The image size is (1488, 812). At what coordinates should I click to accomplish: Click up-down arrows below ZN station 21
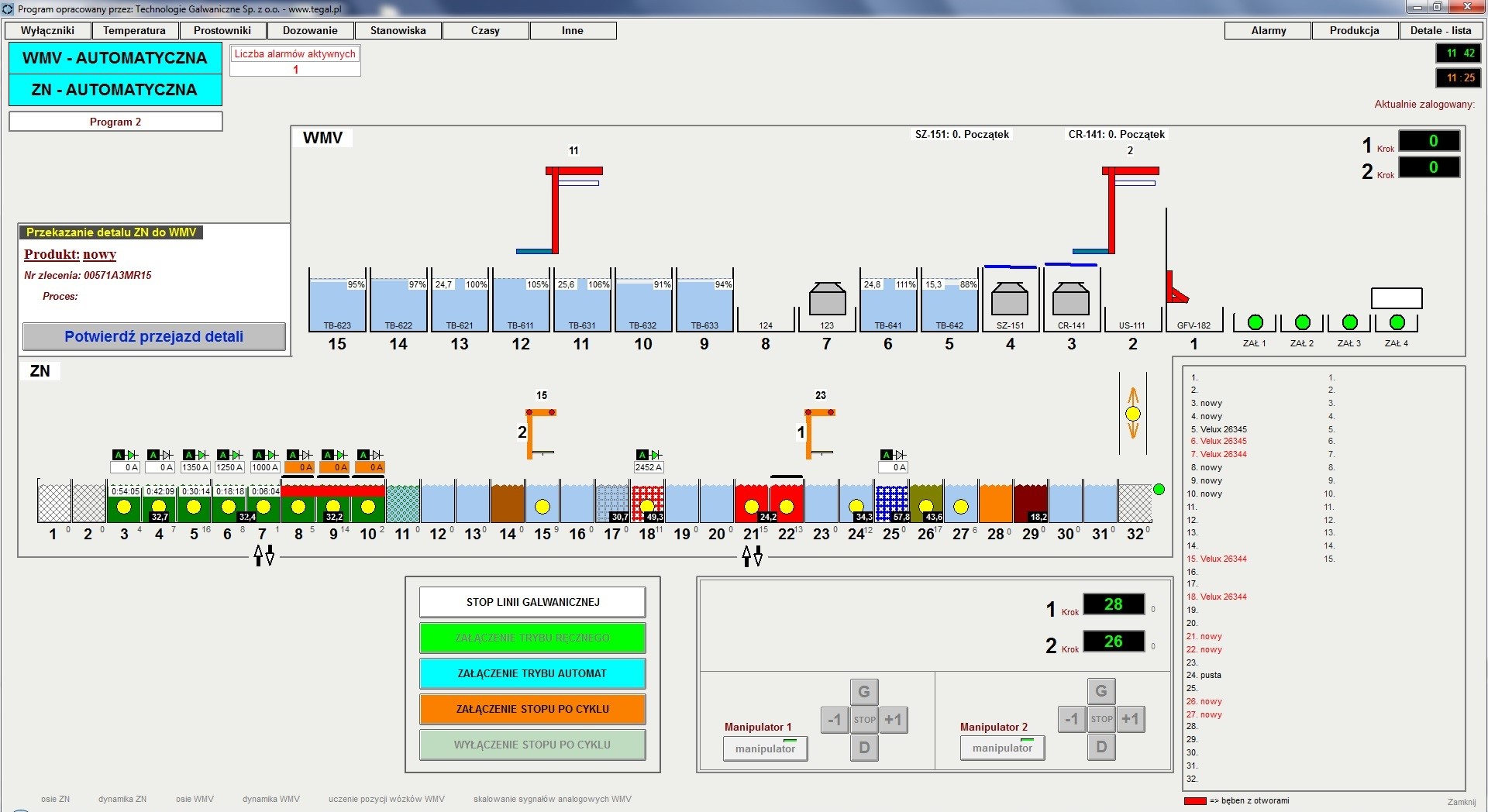click(x=753, y=555)
